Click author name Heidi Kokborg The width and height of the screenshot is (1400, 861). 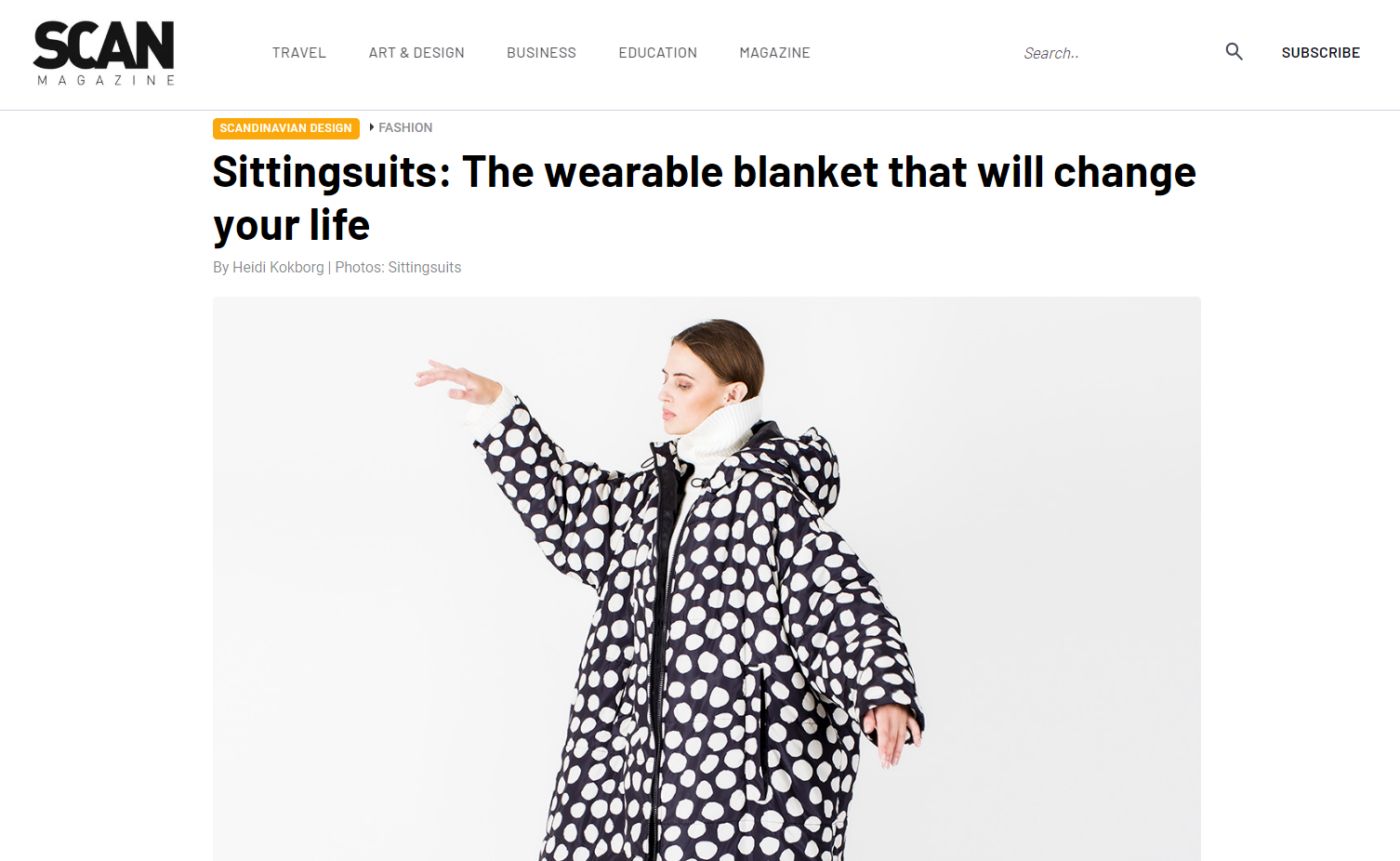pos(278,267)
